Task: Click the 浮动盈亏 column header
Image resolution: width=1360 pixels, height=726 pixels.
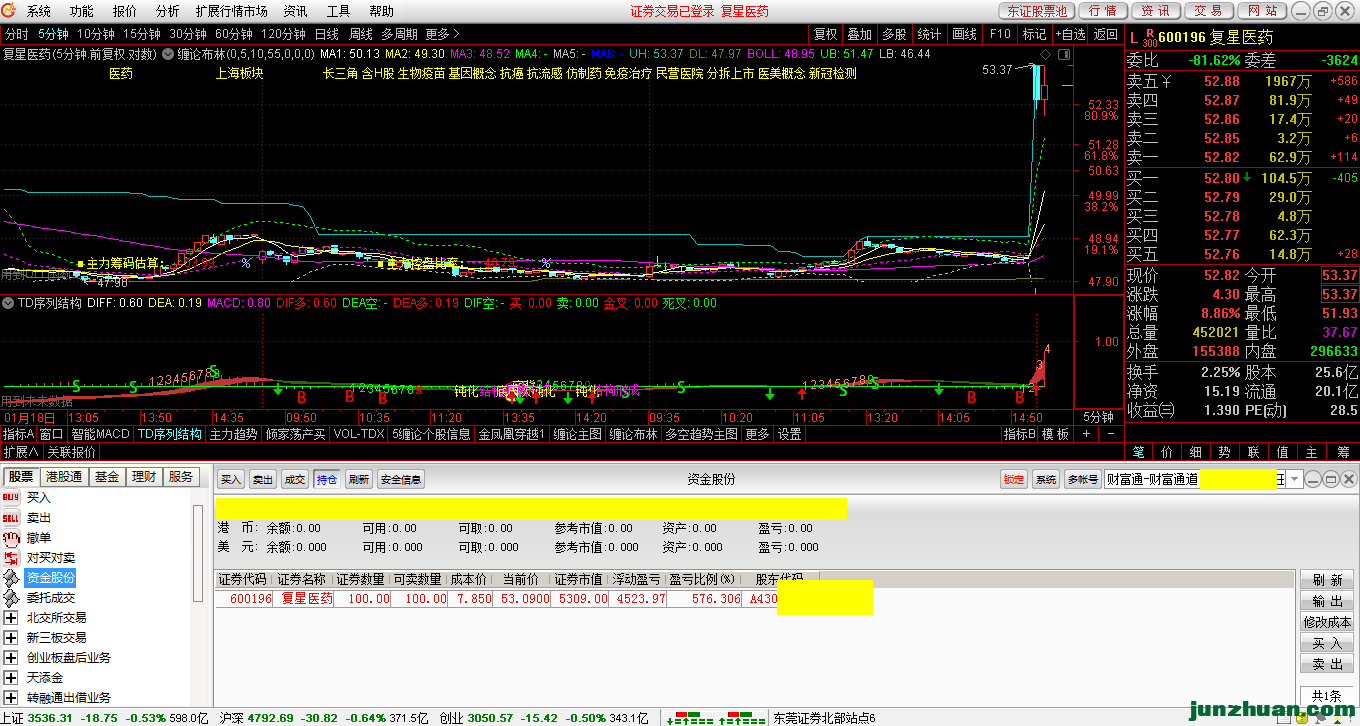Action: (x=636, y=579)
